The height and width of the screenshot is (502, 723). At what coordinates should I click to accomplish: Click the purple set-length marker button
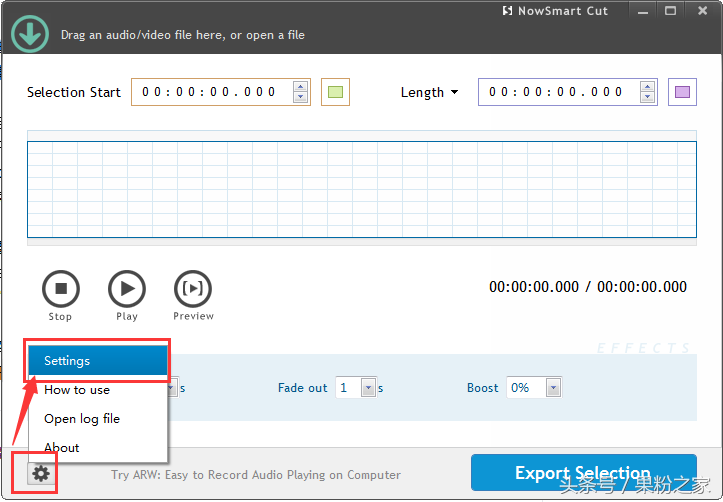682,92
